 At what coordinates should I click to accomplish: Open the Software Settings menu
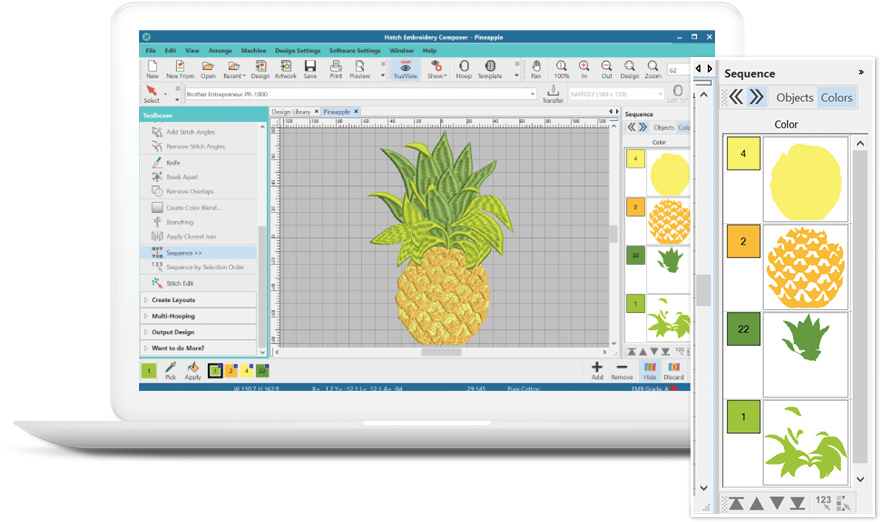(355, 51)
